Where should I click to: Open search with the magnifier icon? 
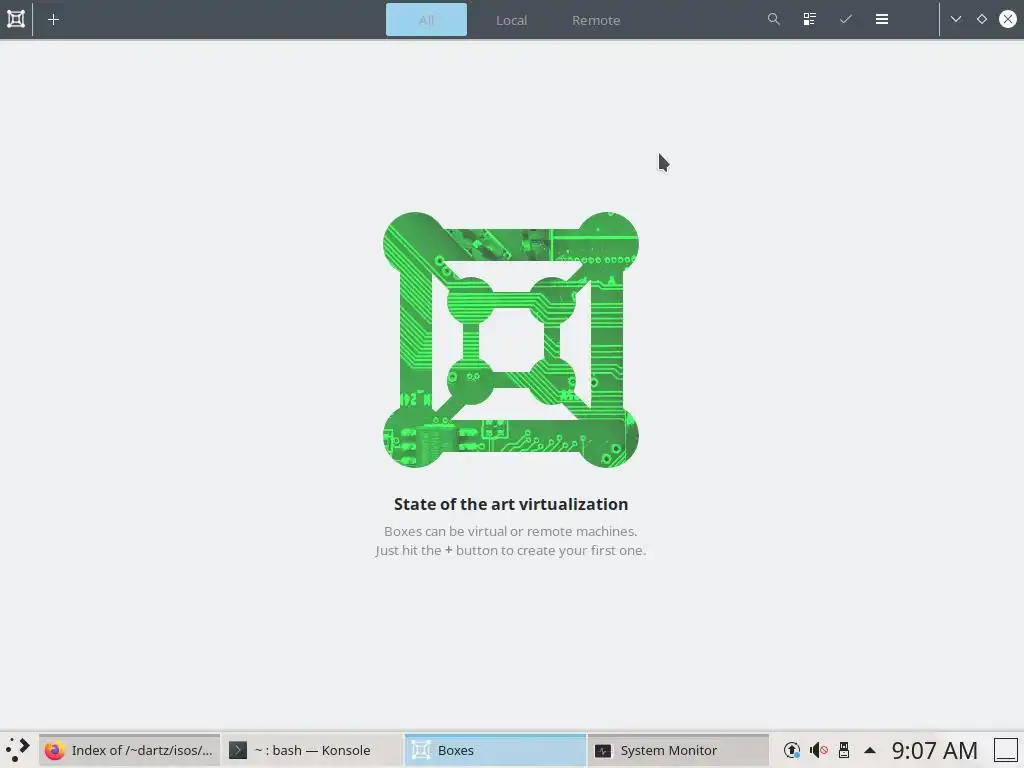click(774, 19)
